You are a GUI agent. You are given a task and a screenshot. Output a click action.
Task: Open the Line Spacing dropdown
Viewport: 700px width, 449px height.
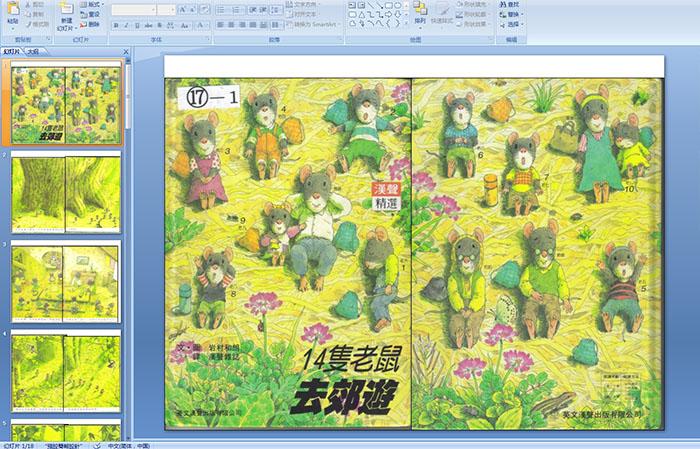tap(276, 10)
